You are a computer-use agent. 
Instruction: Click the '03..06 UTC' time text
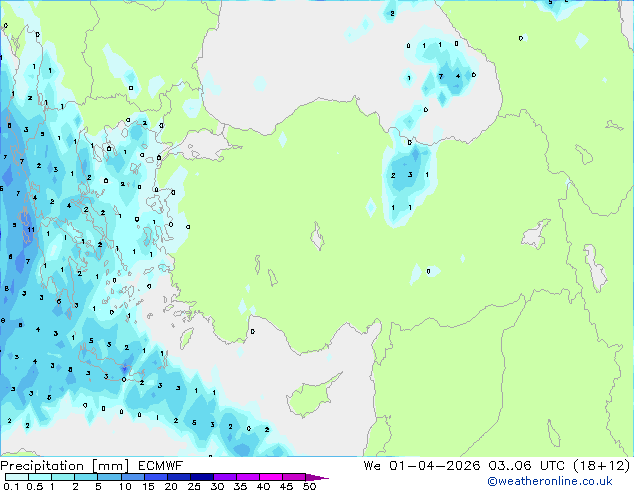pos(526,466)
